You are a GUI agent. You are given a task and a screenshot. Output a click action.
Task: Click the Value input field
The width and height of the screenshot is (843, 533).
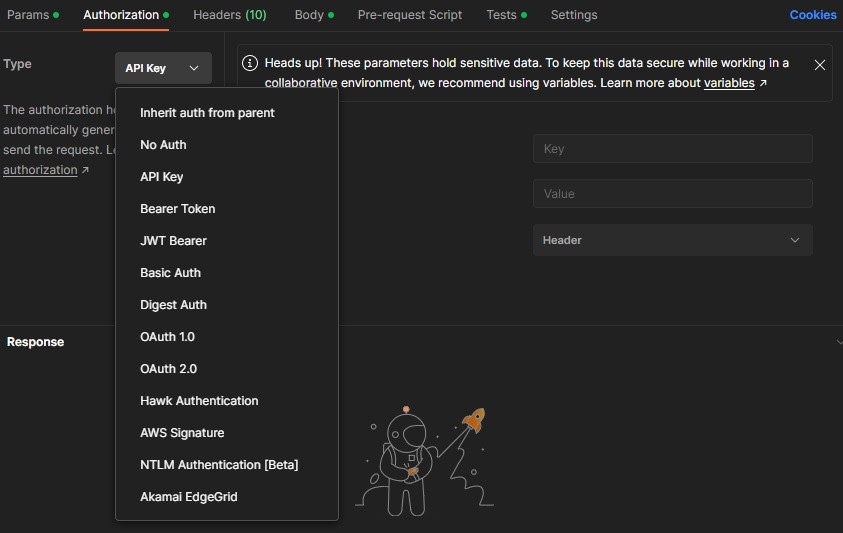pyautogui.click(x=672, y=194)
